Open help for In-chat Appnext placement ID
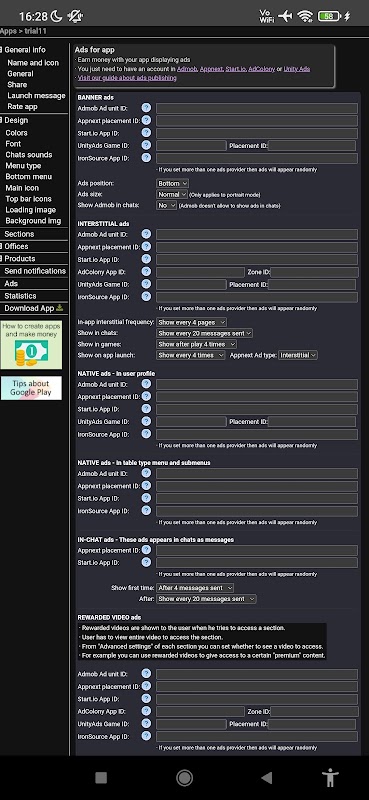Image resolution: width=369 pixels, height=800 pixels. (146, 549)
